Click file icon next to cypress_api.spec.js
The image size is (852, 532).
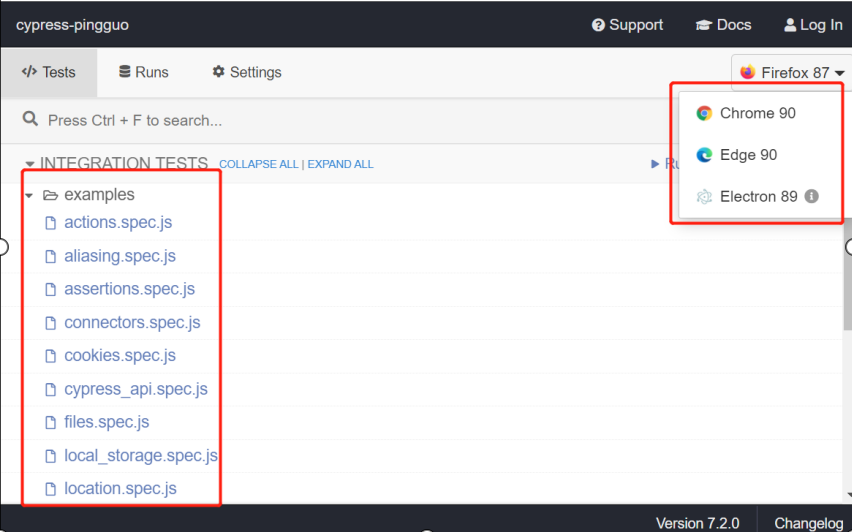click(x=51, y=390)
